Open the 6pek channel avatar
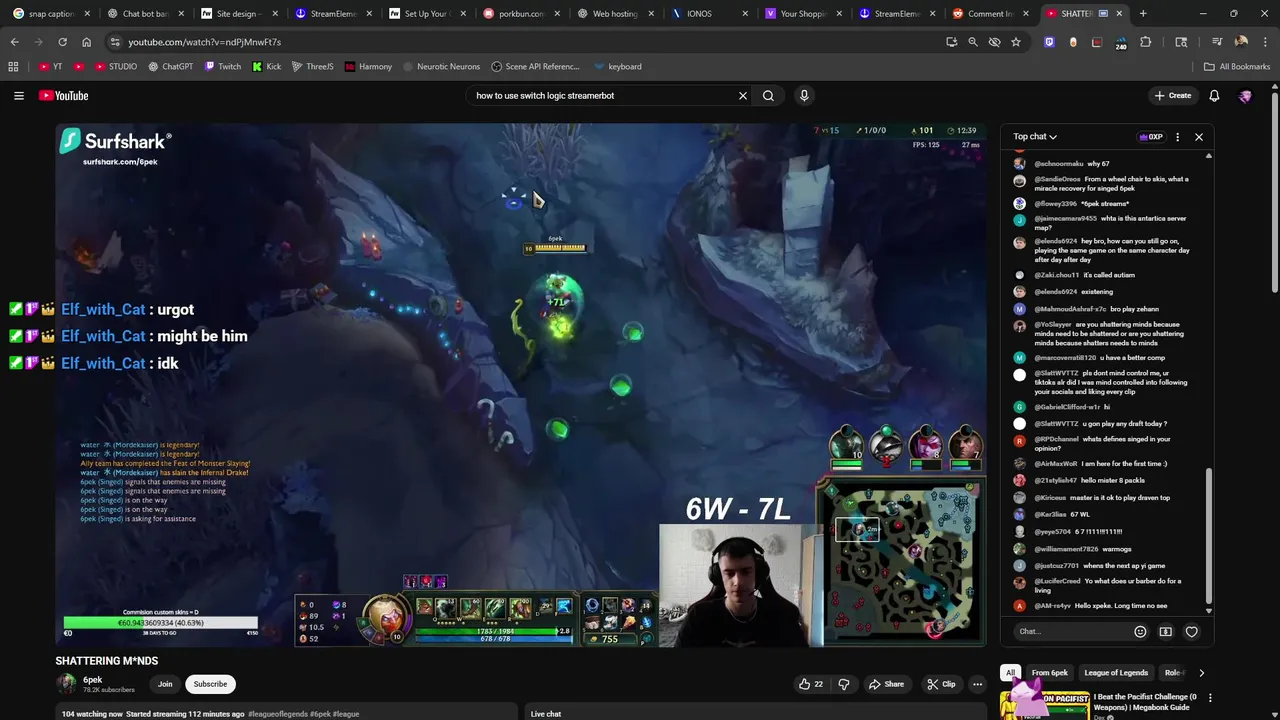This screenshot has width=1280, height=720. tap(66, 684)
